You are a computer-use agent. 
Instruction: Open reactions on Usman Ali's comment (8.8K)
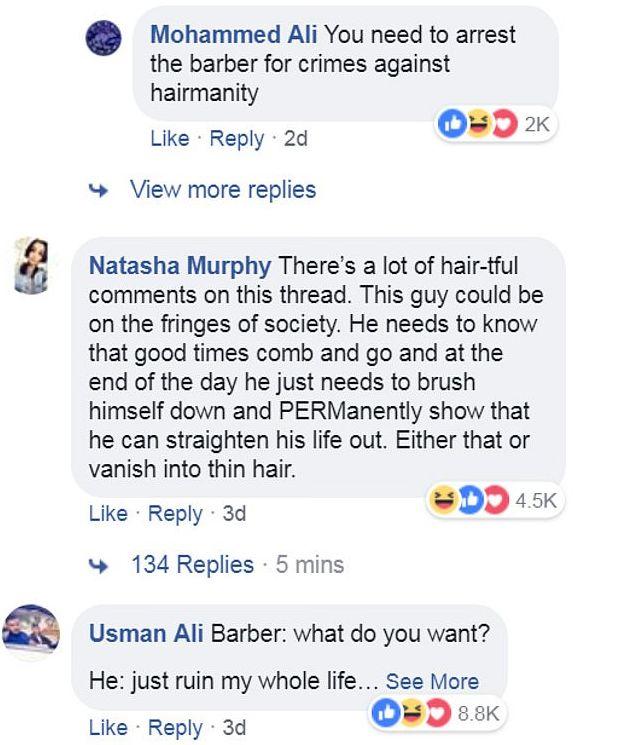tap(438, 713)
